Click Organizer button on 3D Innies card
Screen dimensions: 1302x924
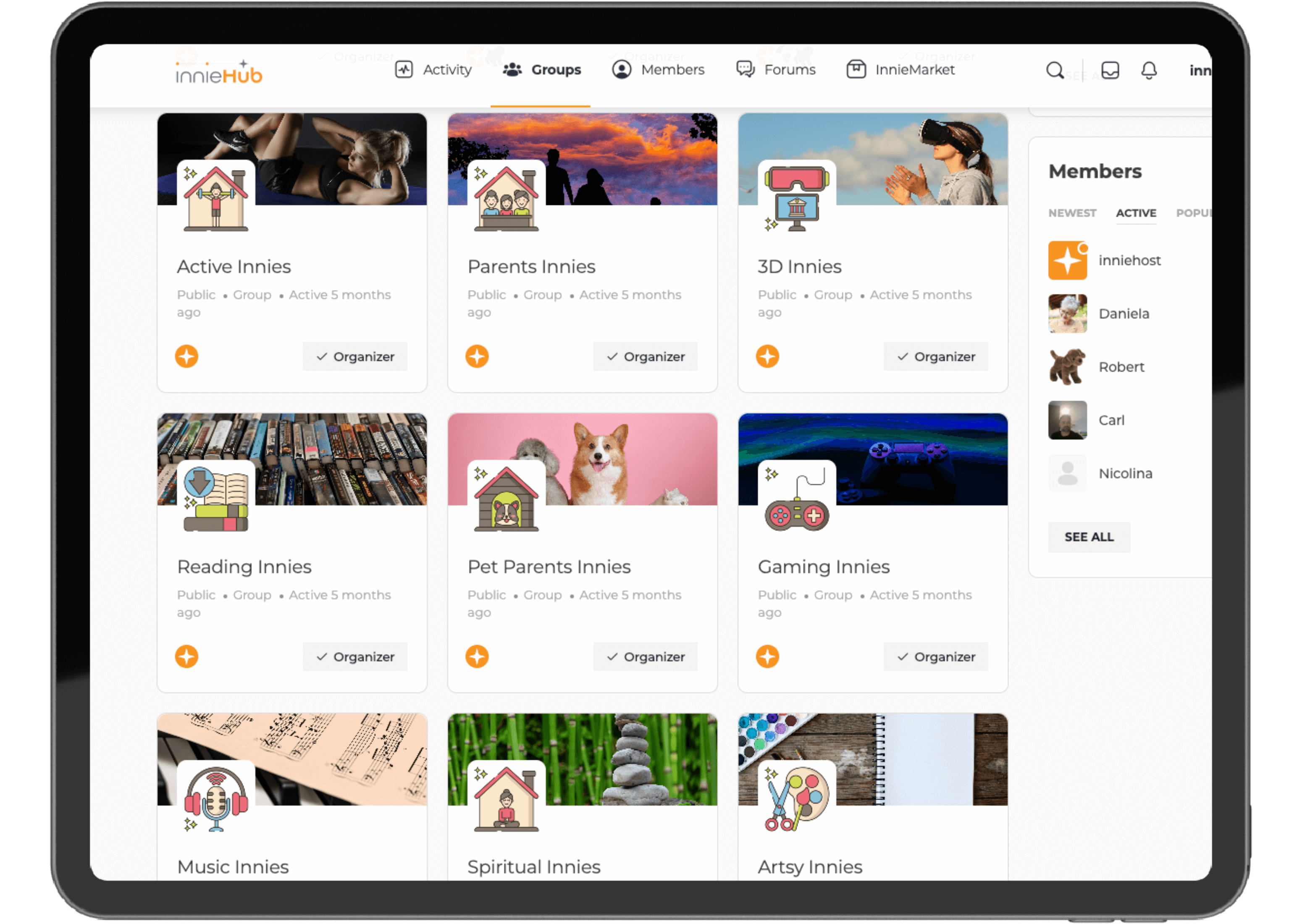tap(935, 356)
